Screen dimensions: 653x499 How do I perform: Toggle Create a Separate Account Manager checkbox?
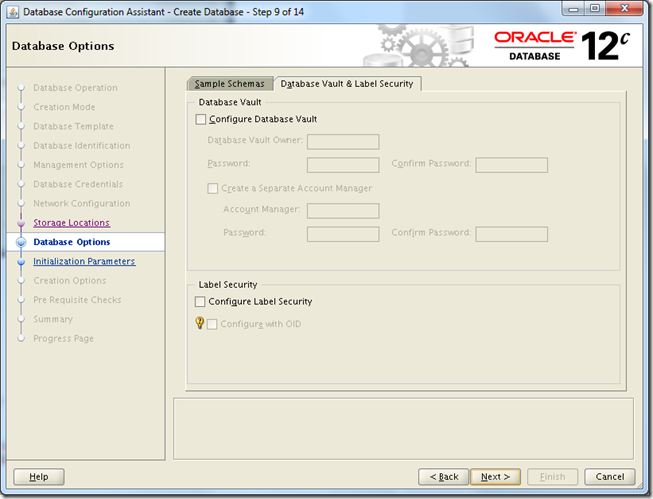[212, 188]
